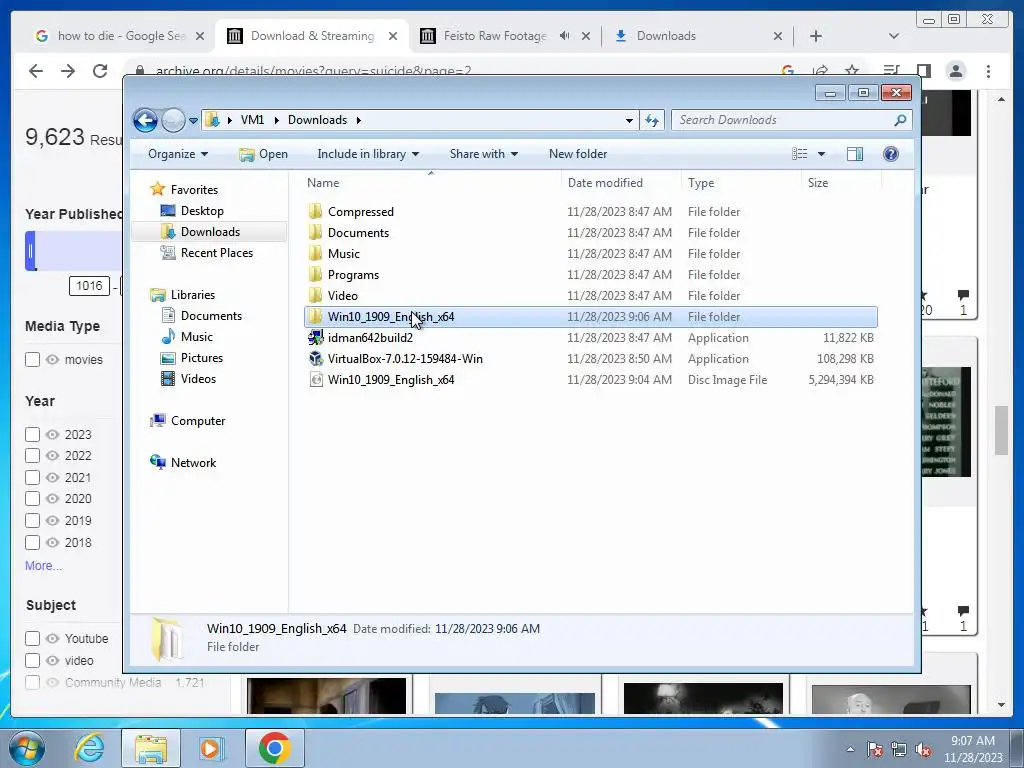Viewport: 1024px width, 768px height.
Task: Open Internet Explorer from the taskbar
Action: [89, 748]
